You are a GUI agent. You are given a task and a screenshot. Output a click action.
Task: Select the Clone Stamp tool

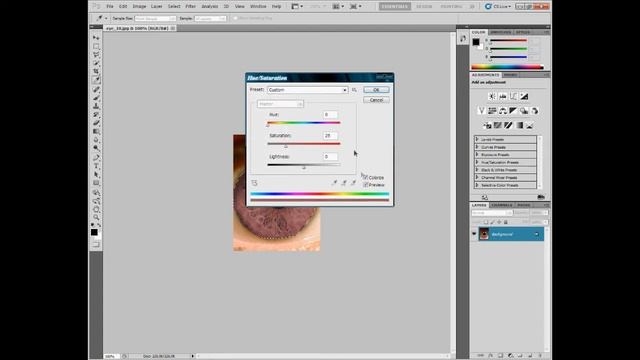tap(96, 106)
